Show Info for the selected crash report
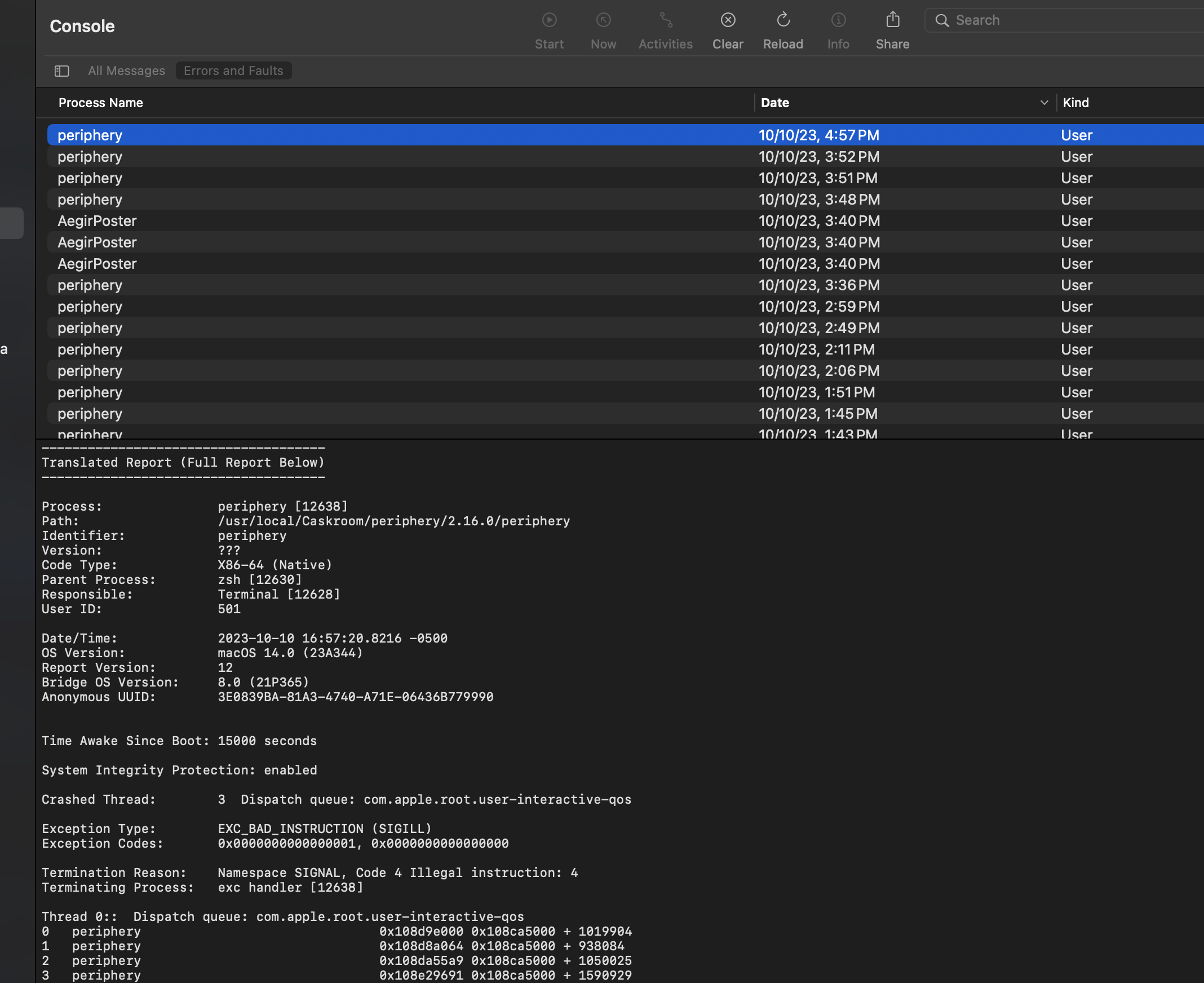The image size is (1204, 983). tap(838, 28)
